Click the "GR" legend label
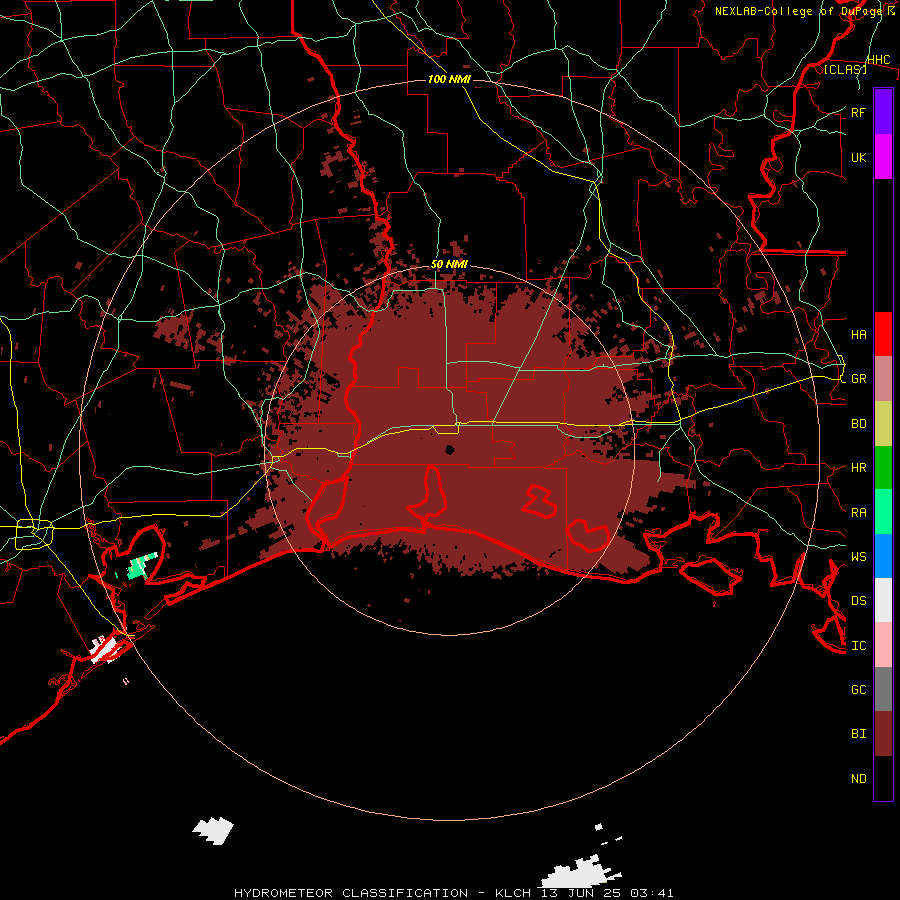Image resolution: width=900 pixels, height=900 pixels. tap(858, 379)
